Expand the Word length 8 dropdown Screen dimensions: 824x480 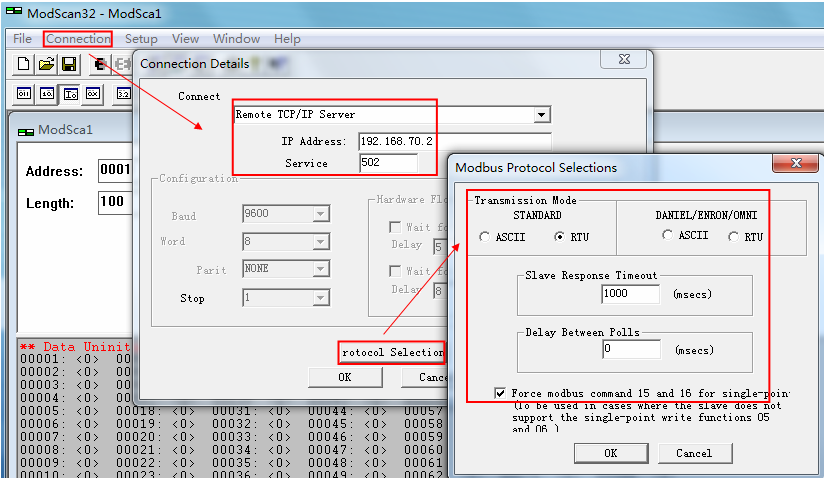coord(321,242)
